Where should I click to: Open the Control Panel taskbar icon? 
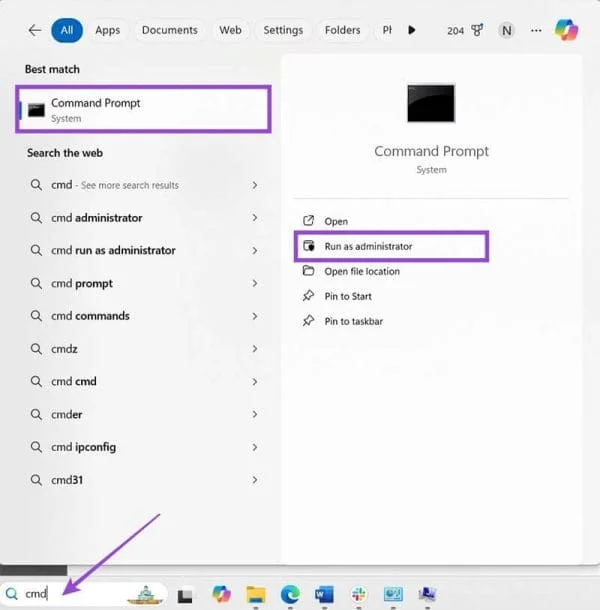click(x=393, y=594)
